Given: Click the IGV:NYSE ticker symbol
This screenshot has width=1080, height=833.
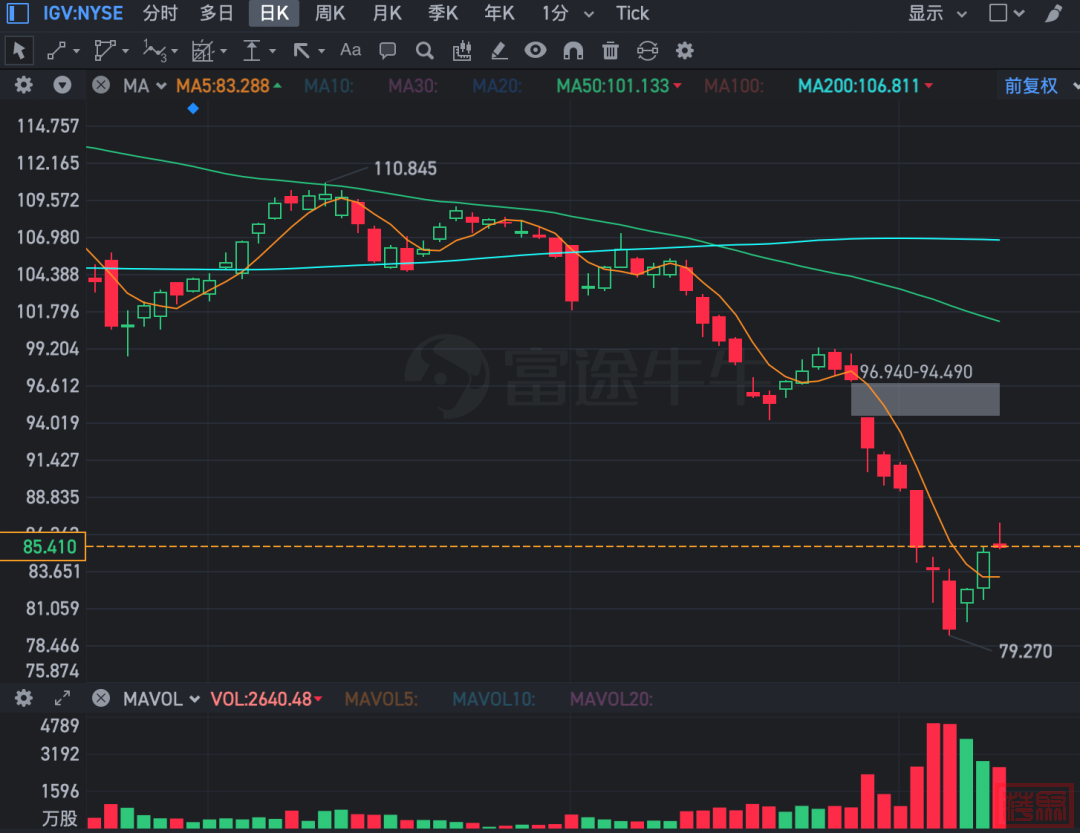Looking at the screenshot, I should click(82, 14).
